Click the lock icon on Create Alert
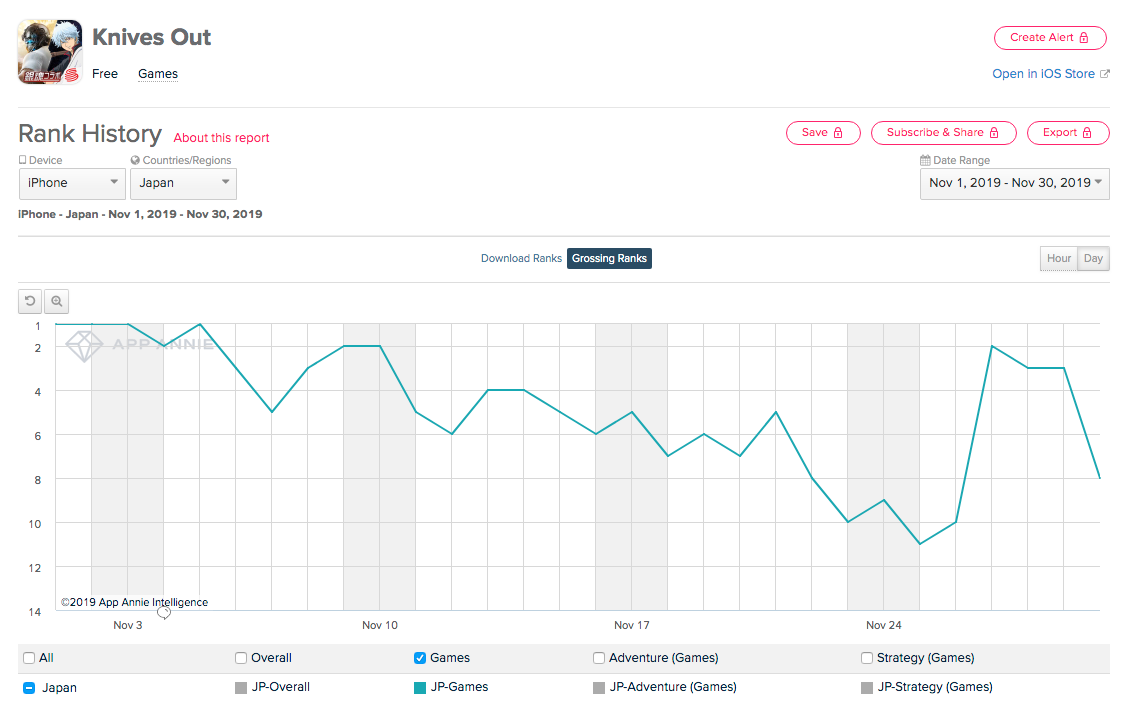 pyautogui.click(x=1084, y=37)
